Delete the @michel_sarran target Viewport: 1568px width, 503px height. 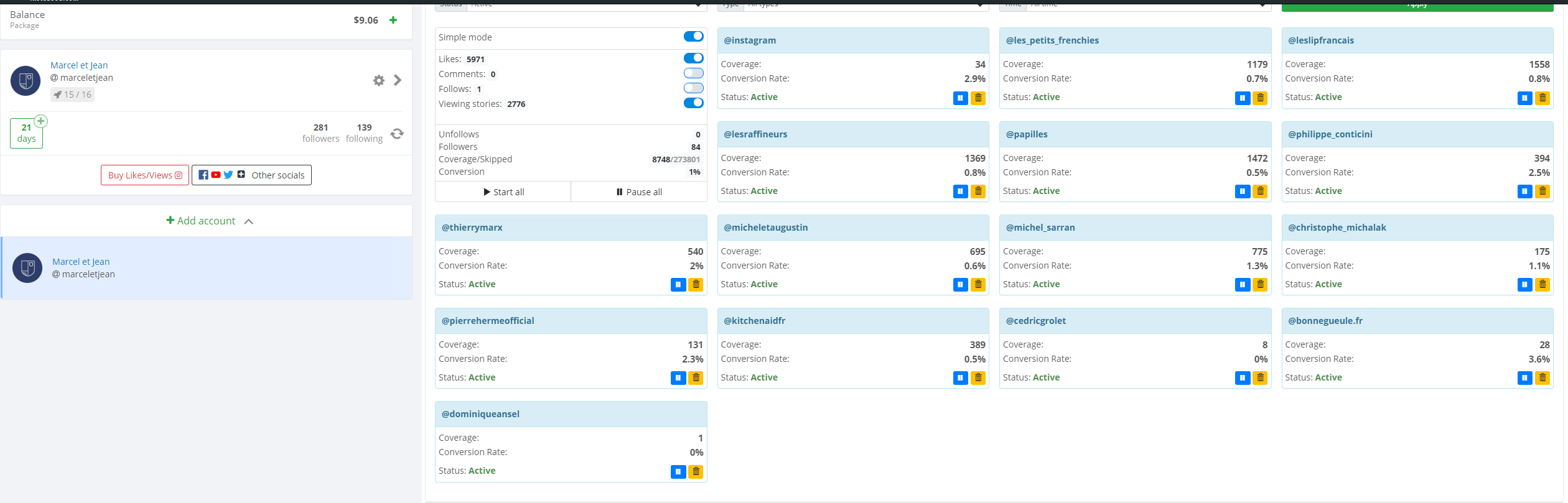click(x=1260, y=285)
